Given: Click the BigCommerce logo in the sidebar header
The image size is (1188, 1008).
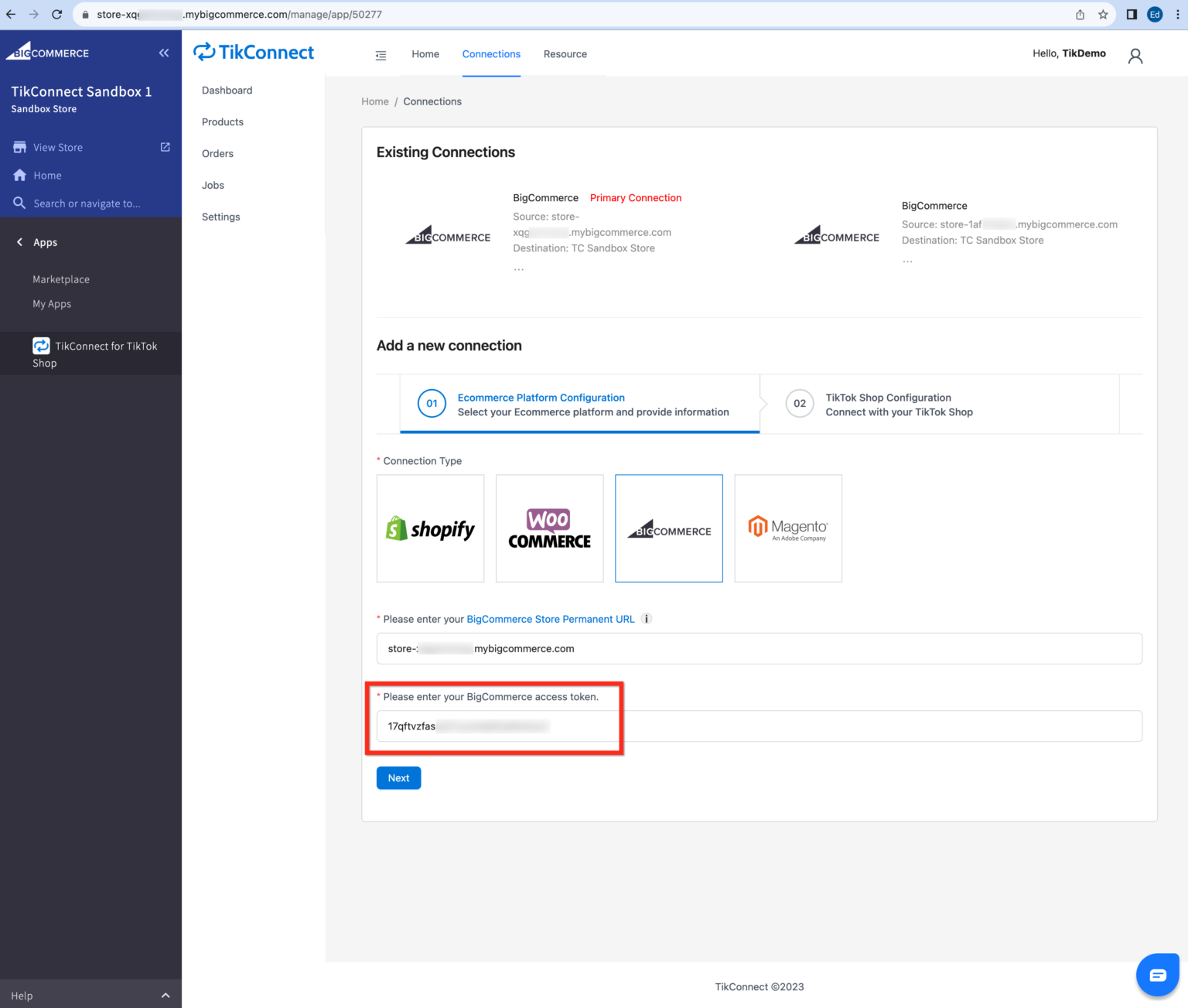Looking at the screenshot, I should [48, 51].
